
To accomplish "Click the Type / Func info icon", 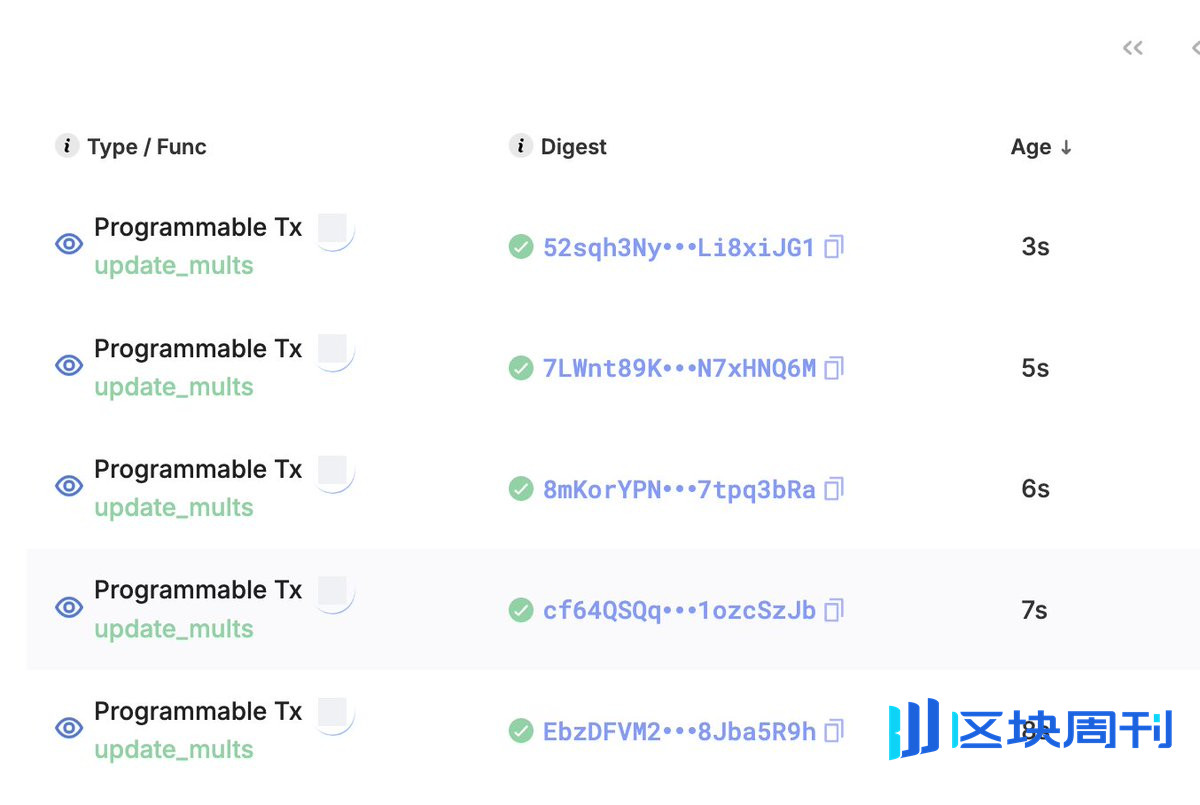I will (66, 146).
